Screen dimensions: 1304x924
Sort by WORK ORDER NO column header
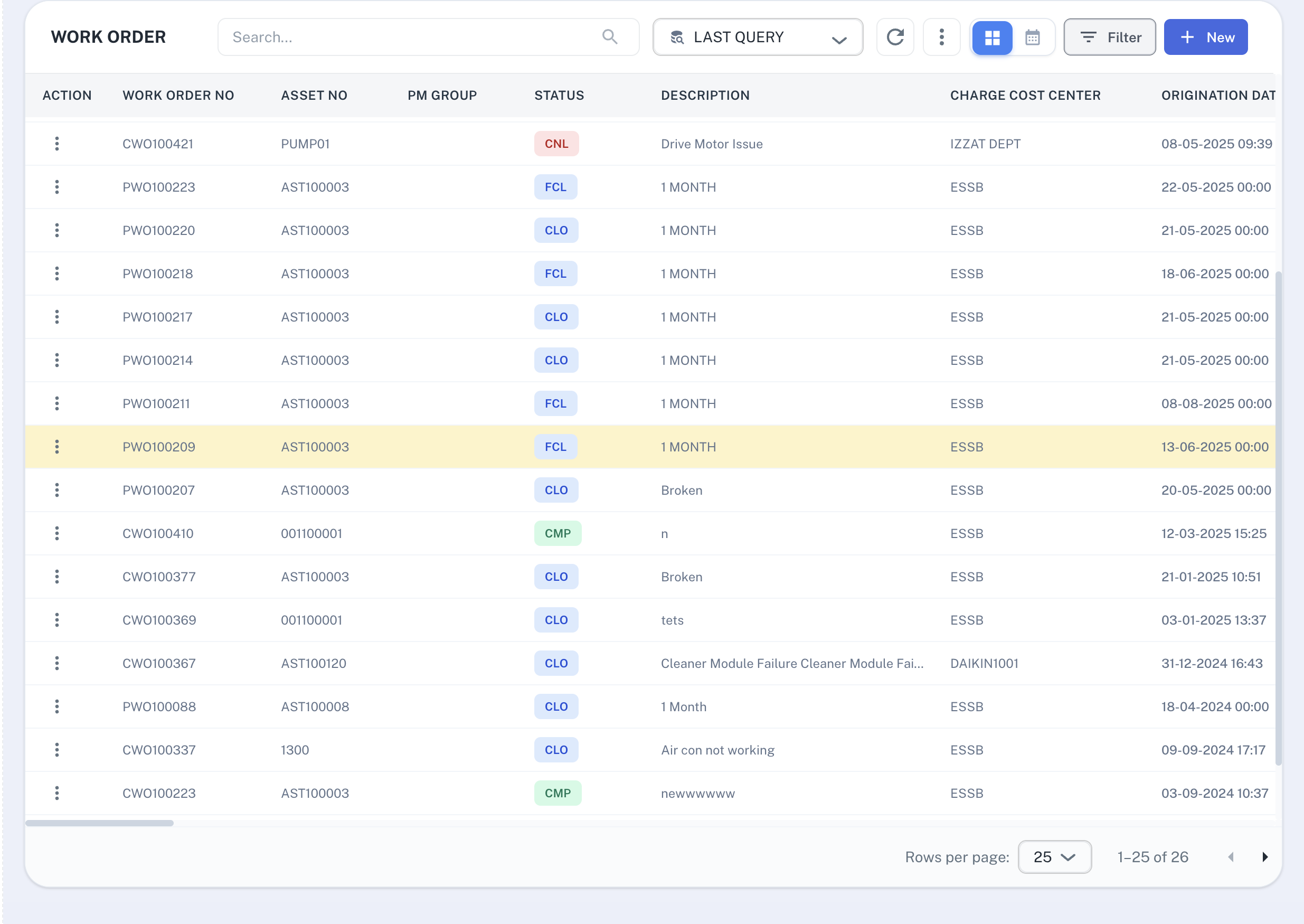pos(178,95)
